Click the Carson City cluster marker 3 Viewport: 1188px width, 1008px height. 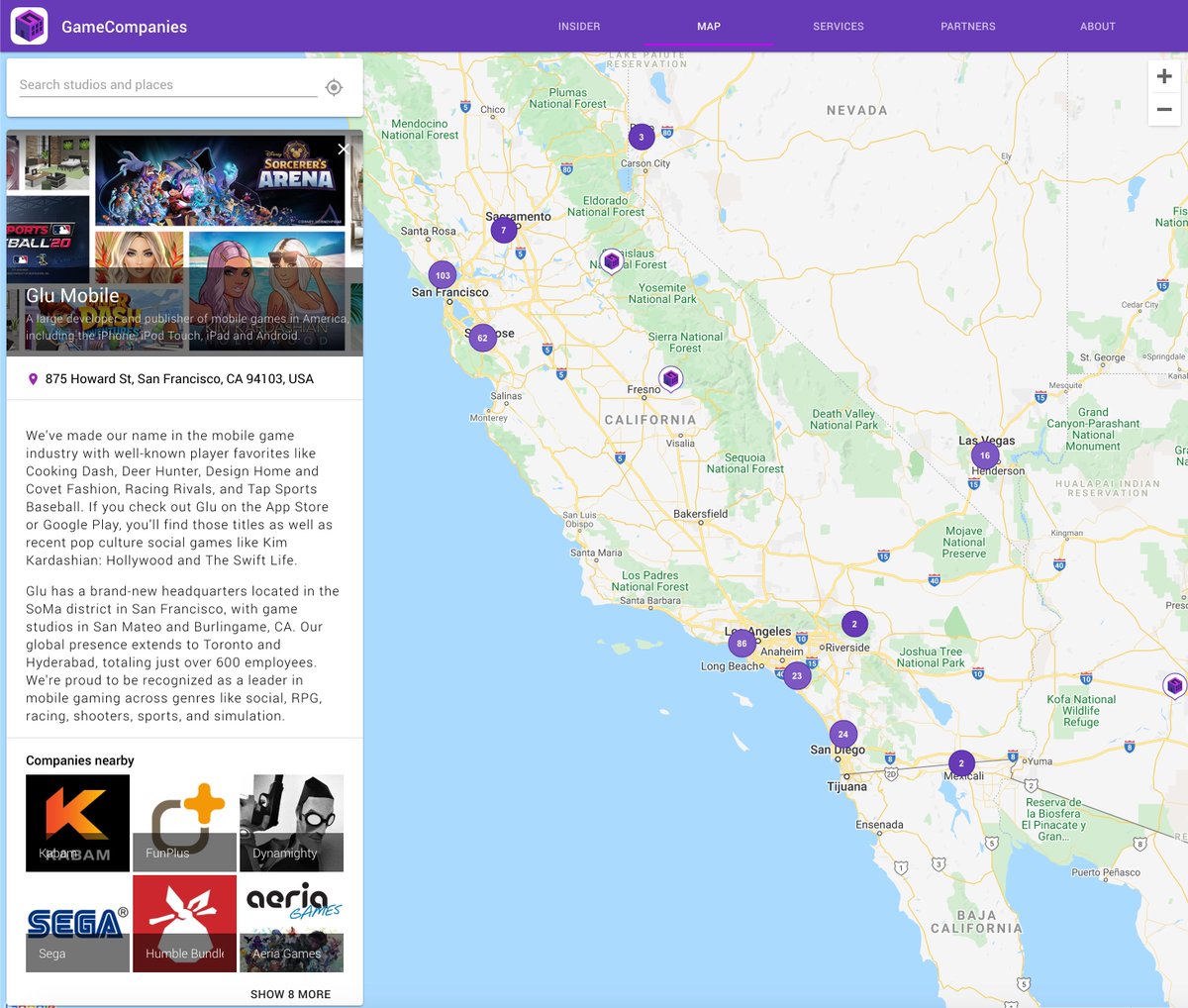point(642,137)
